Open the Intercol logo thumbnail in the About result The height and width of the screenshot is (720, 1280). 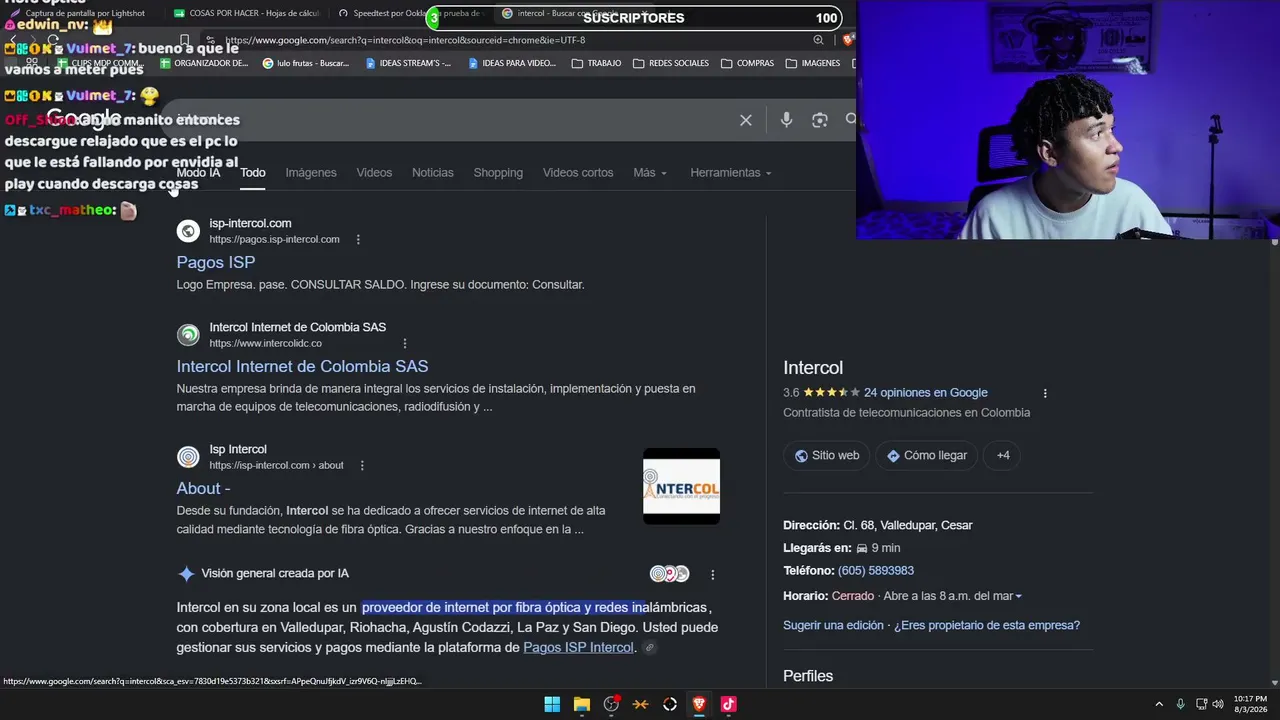tap(681, 487)
